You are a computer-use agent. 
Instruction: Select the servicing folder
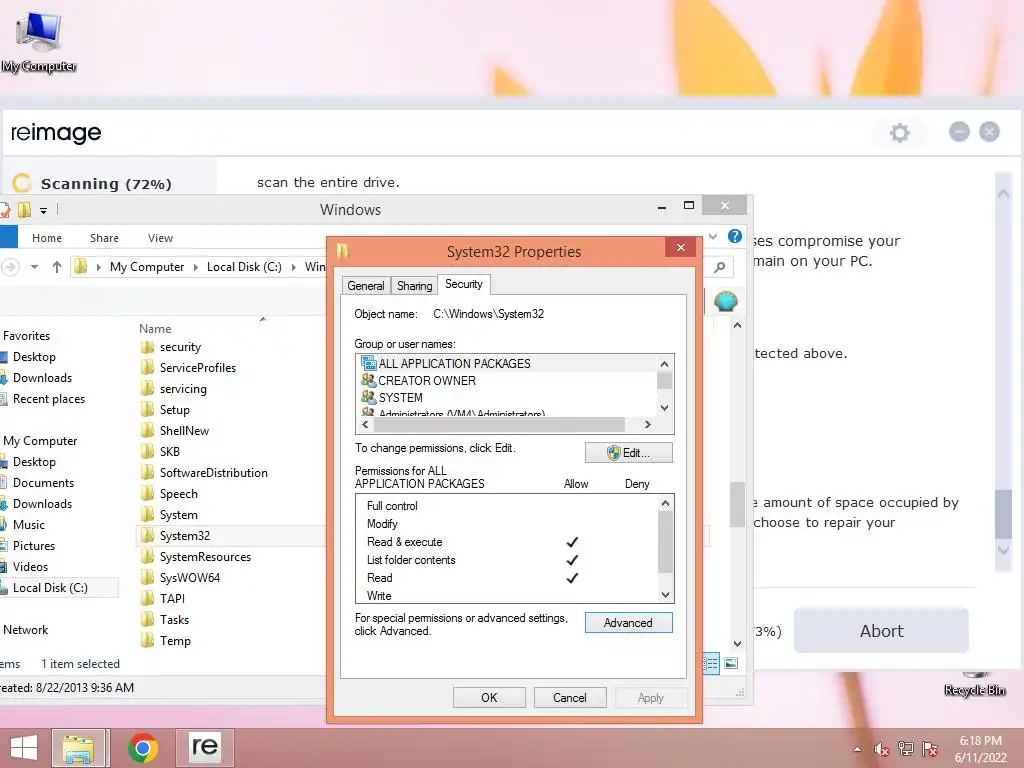(174, 389)
